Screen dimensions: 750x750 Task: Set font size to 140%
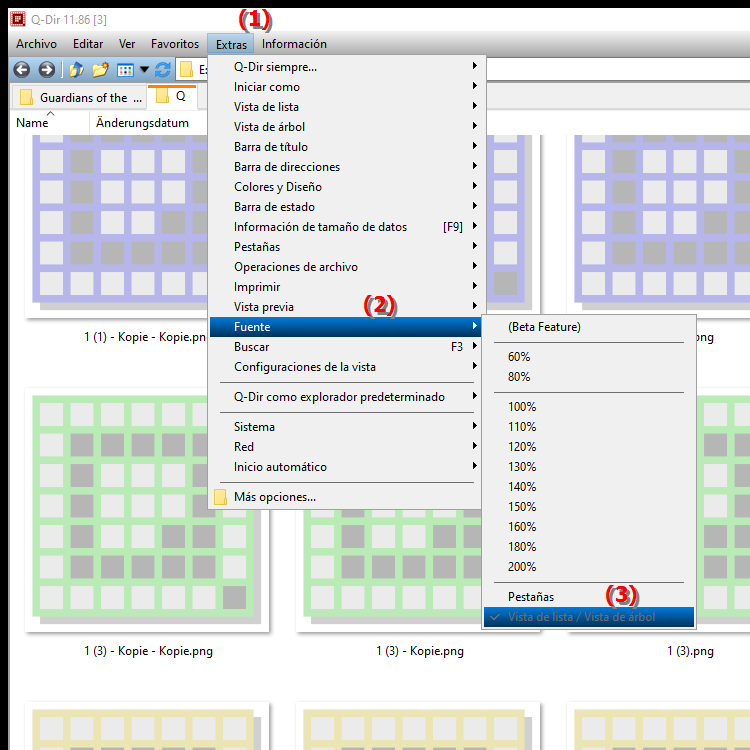tap(589, 488)
